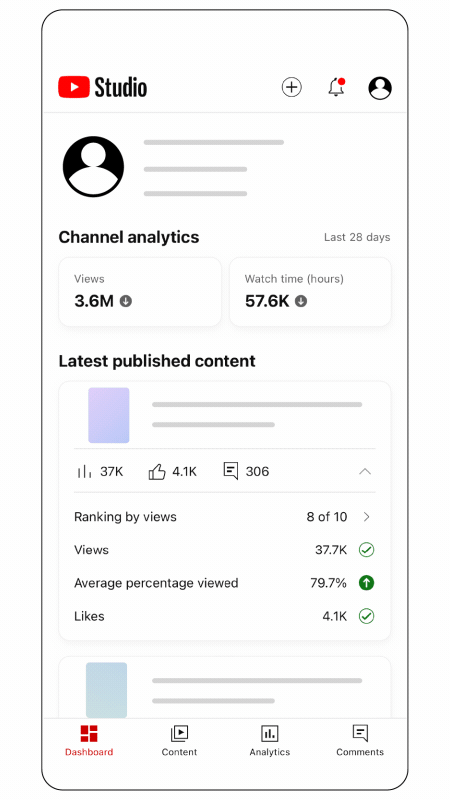Tap the Create plus icon
The height and width of the screenshot is (800, 450).
click(292, 87)
